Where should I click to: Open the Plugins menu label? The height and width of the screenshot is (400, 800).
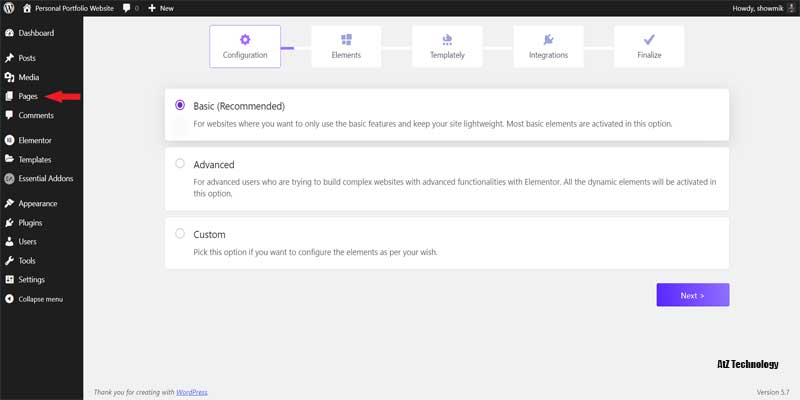(x=30, y=223)
